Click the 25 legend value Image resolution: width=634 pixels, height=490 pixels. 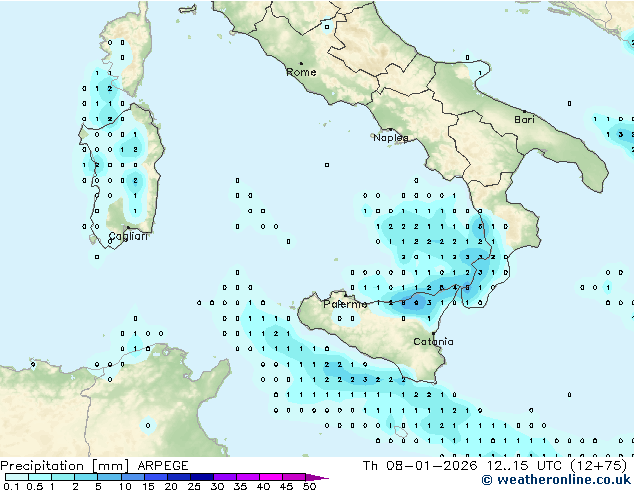(x=194, y=486)
